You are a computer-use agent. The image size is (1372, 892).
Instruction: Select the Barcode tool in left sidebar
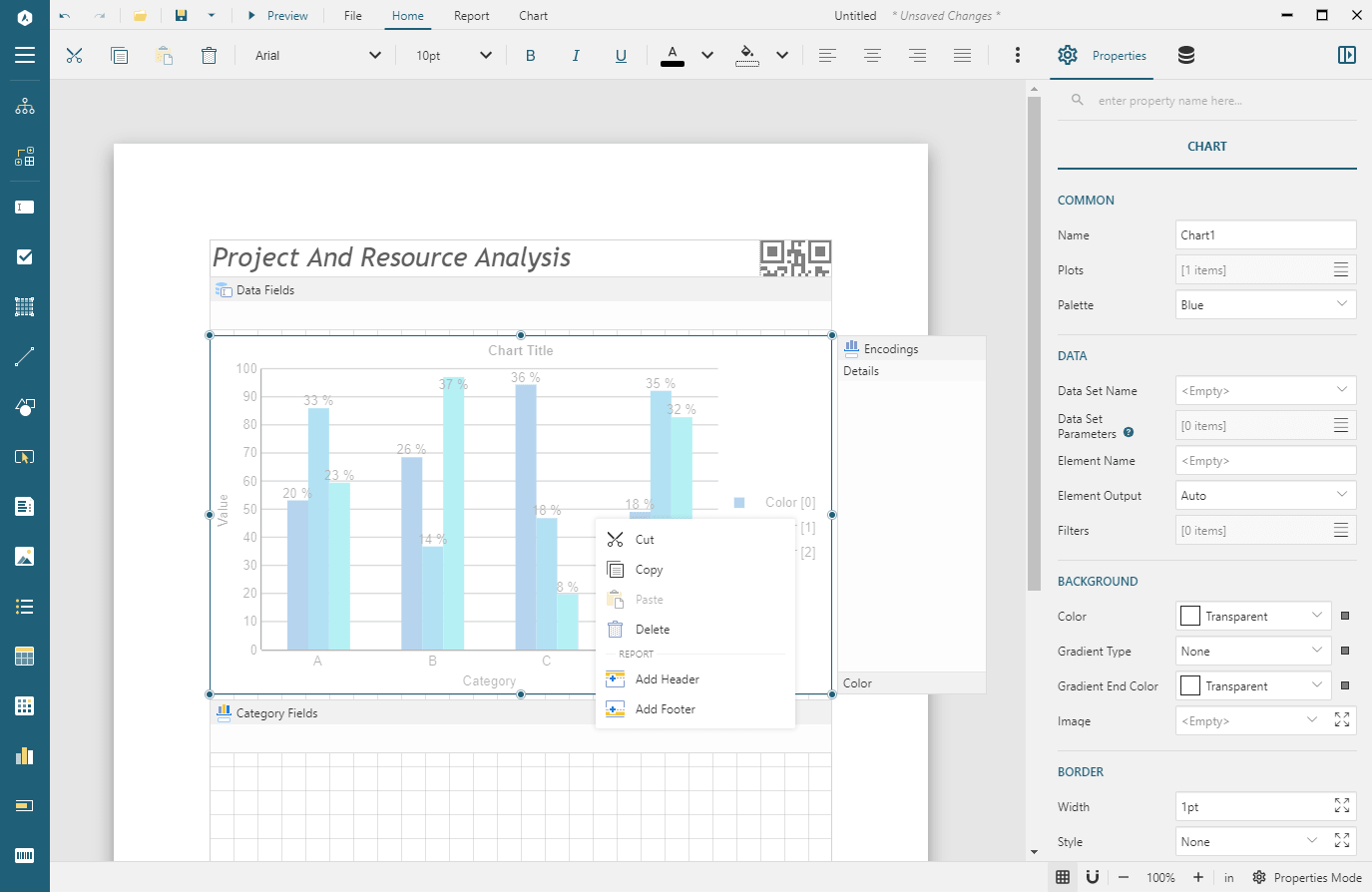pyautogui.click(x=25, y=855)
